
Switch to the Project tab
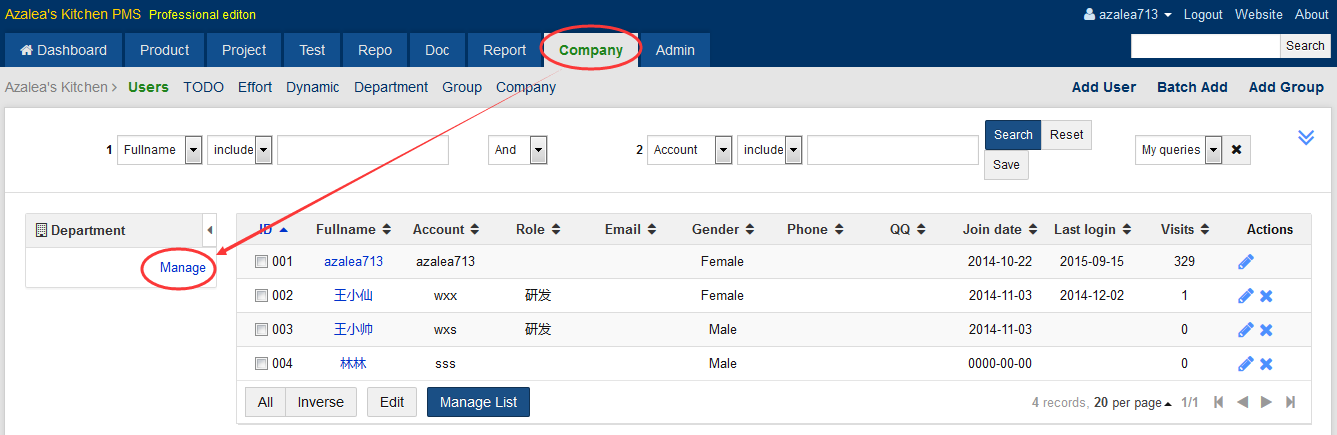244,50
